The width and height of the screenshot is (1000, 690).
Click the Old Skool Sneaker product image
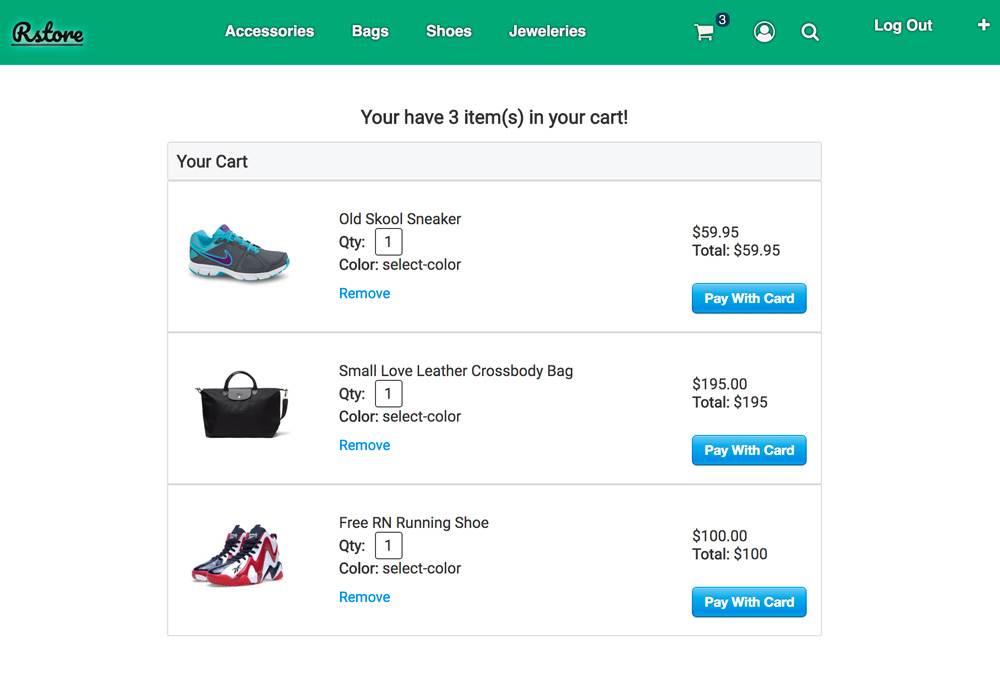(x=240, y=253)
